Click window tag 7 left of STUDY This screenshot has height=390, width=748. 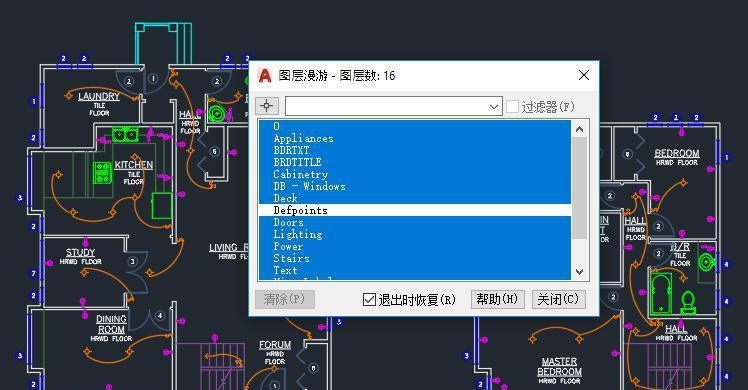33,273
